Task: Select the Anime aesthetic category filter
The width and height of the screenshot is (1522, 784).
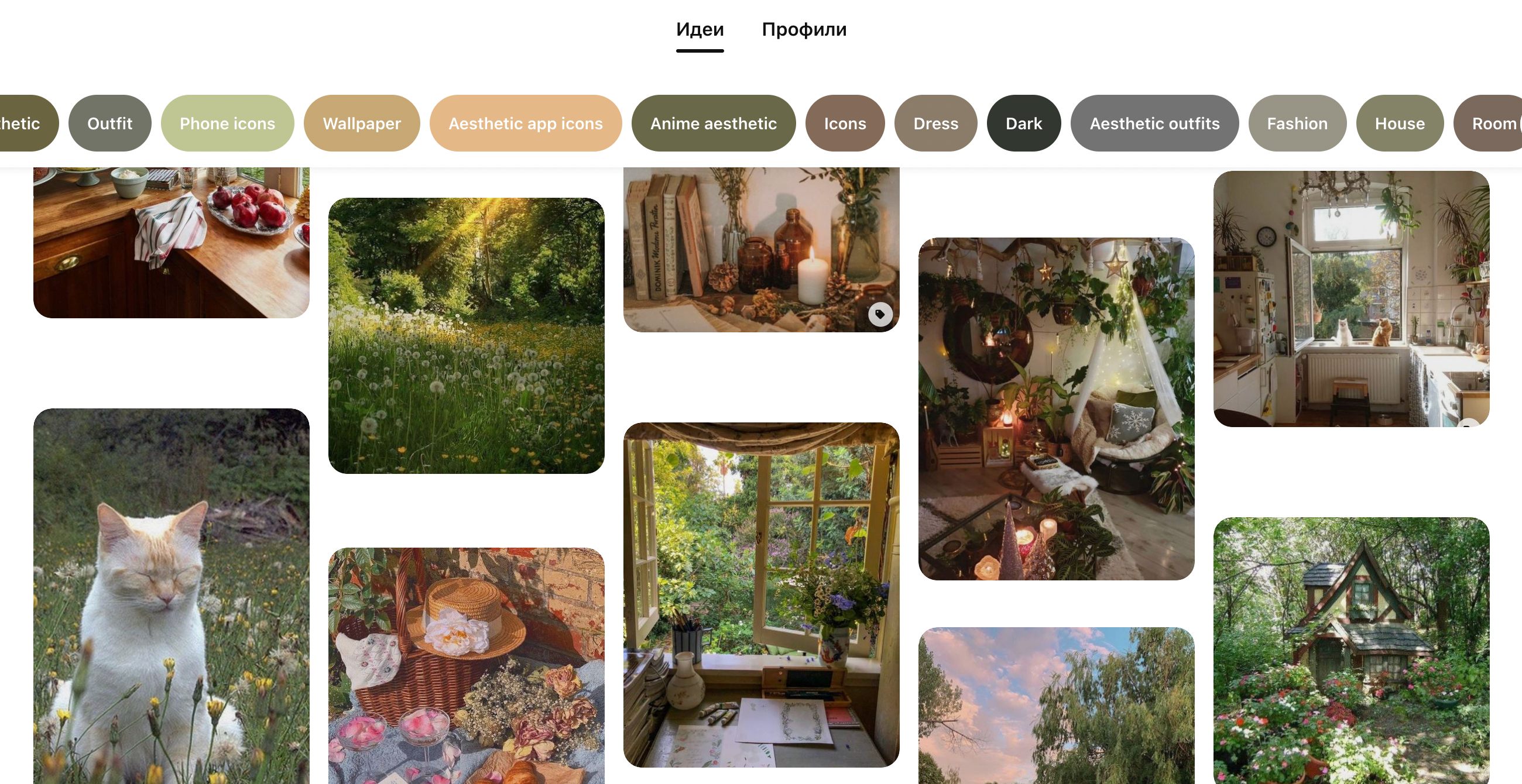Action: pos(713,123)
